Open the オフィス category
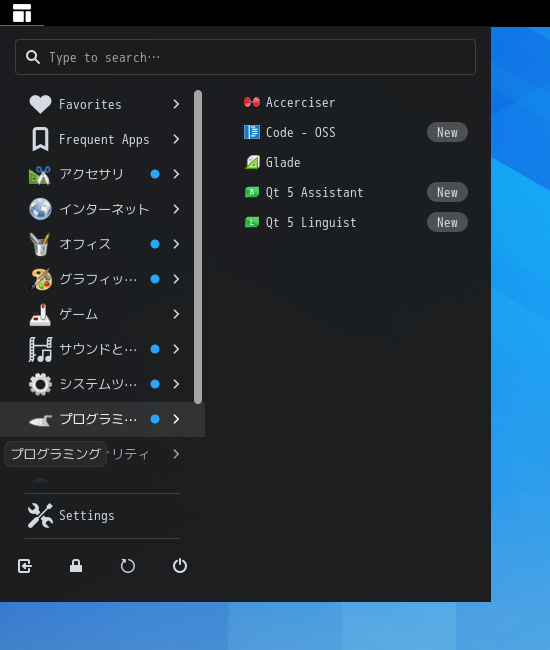The width and height of the screenshot is (550, 650). (x=102, y=244)
